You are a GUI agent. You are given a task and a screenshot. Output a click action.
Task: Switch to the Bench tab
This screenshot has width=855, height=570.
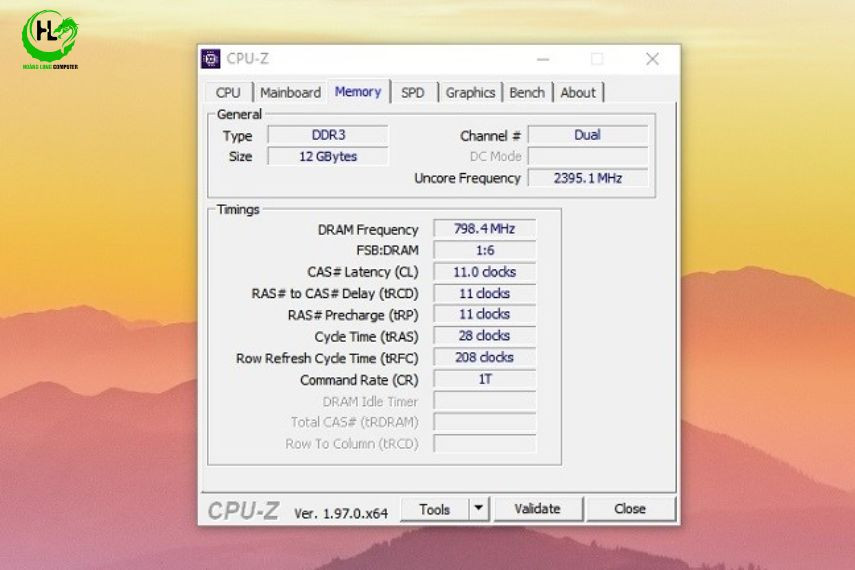527,93
